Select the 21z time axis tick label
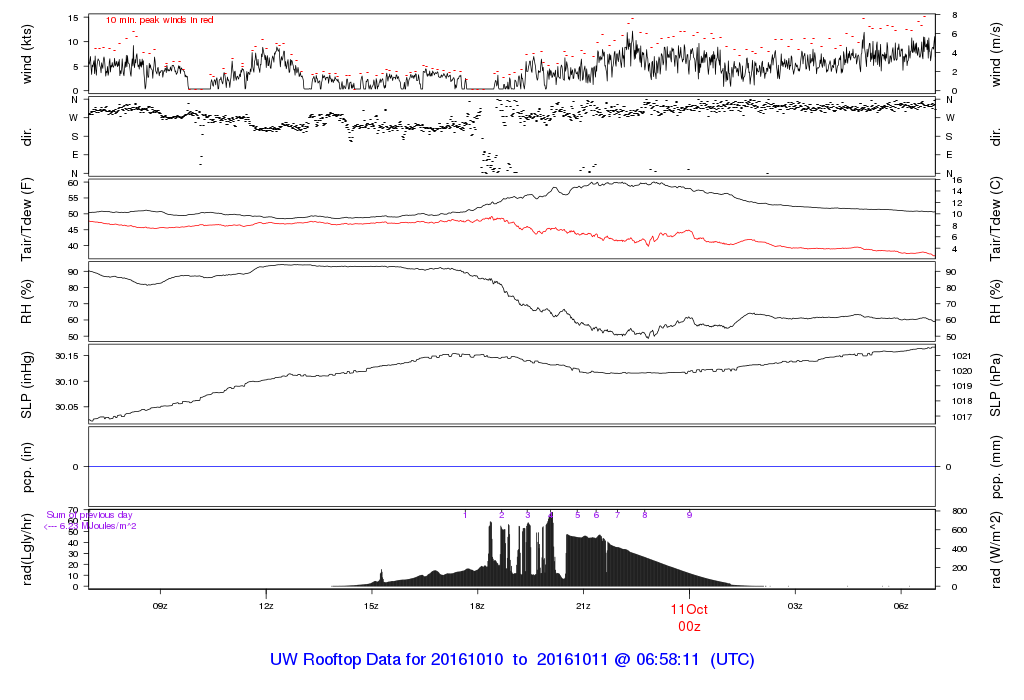This screenshot has width=1024, height=700. [583, 607]
